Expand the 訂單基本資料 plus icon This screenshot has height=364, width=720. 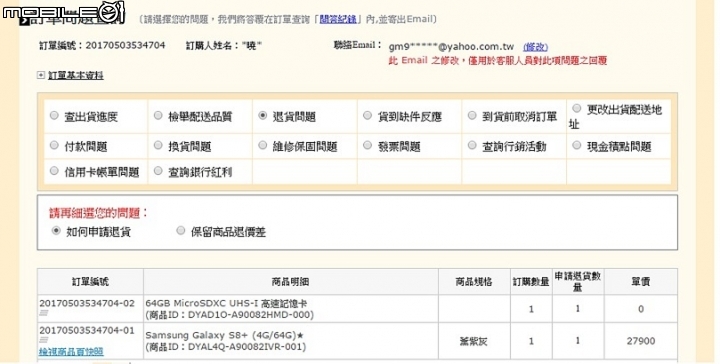click(41, 75)
